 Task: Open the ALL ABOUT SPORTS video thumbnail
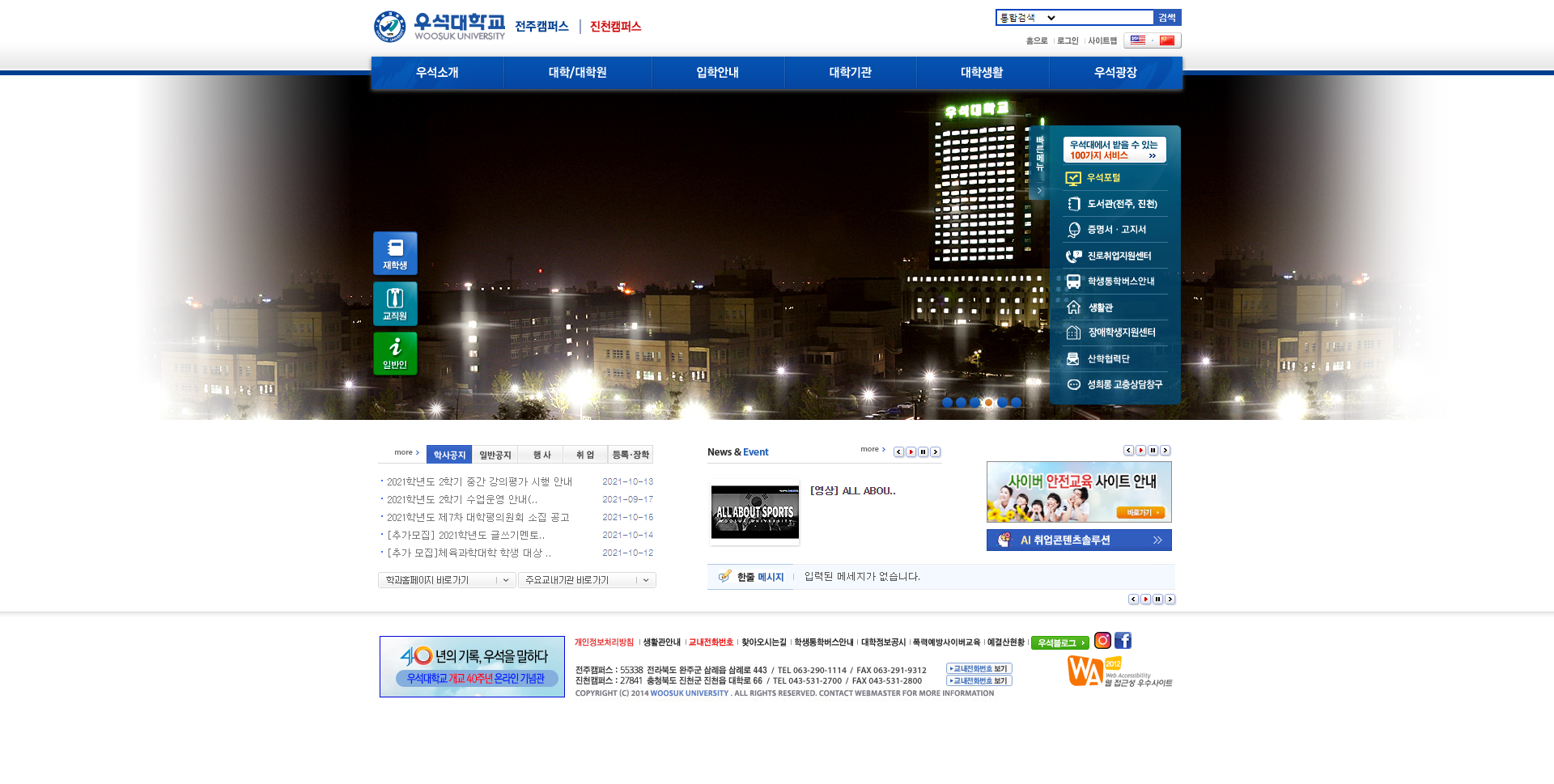(x=754, y=512)
